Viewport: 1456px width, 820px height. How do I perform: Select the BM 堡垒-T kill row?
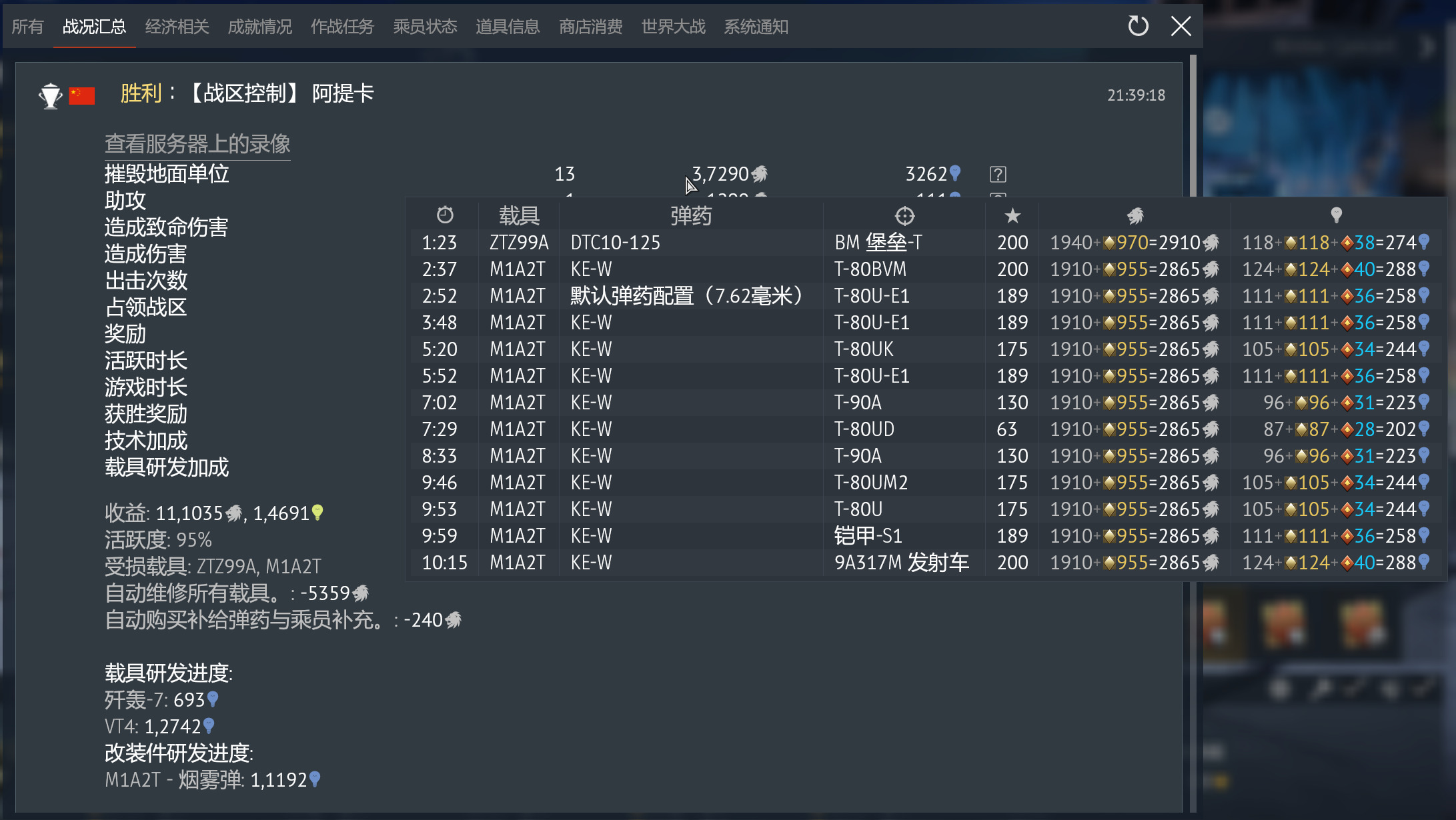(877, 243)
